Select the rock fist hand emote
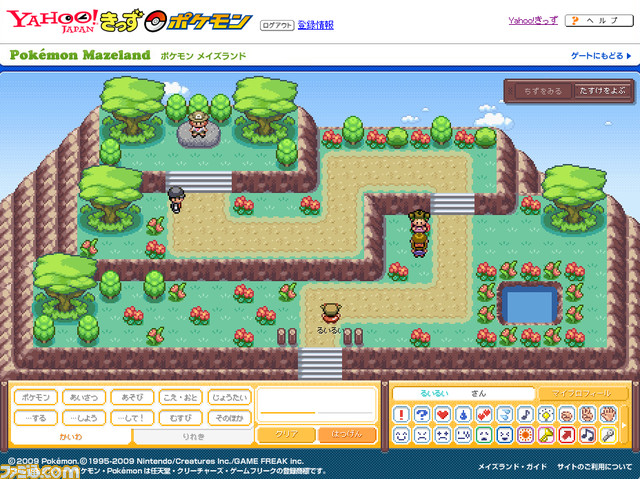640x479 pixels. [x=567, y=415]
